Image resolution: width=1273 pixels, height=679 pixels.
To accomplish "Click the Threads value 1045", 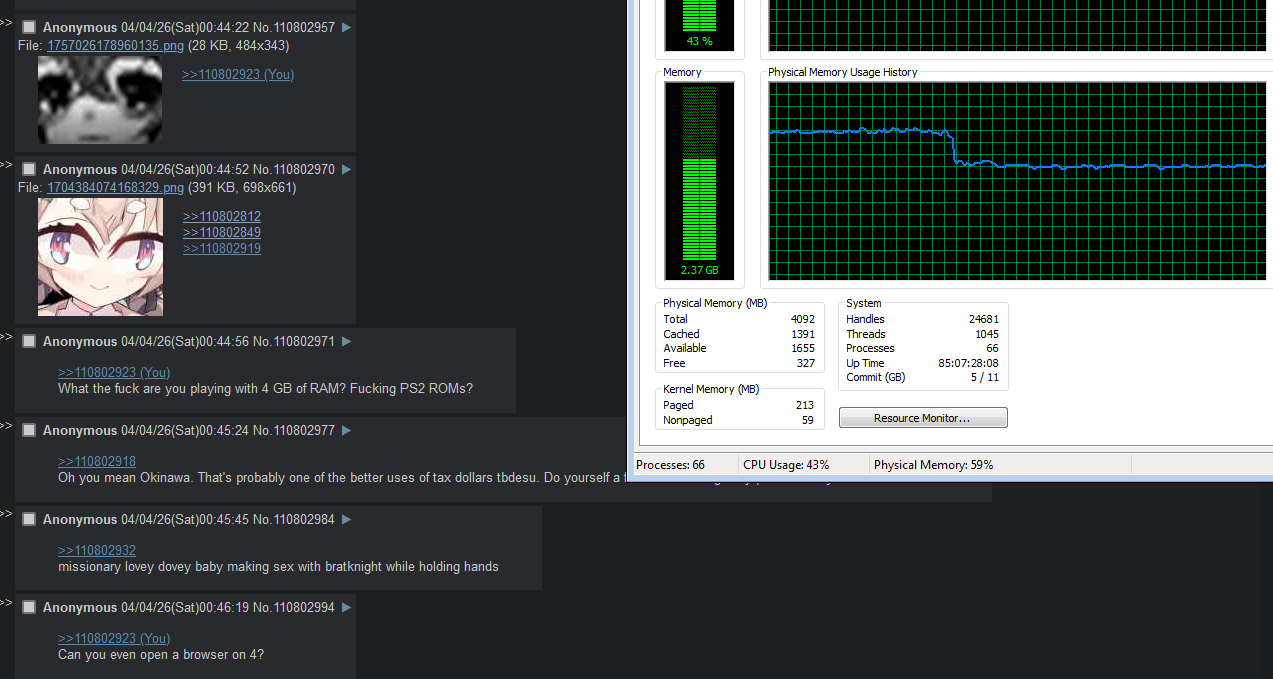I will [x=986, y=334].
